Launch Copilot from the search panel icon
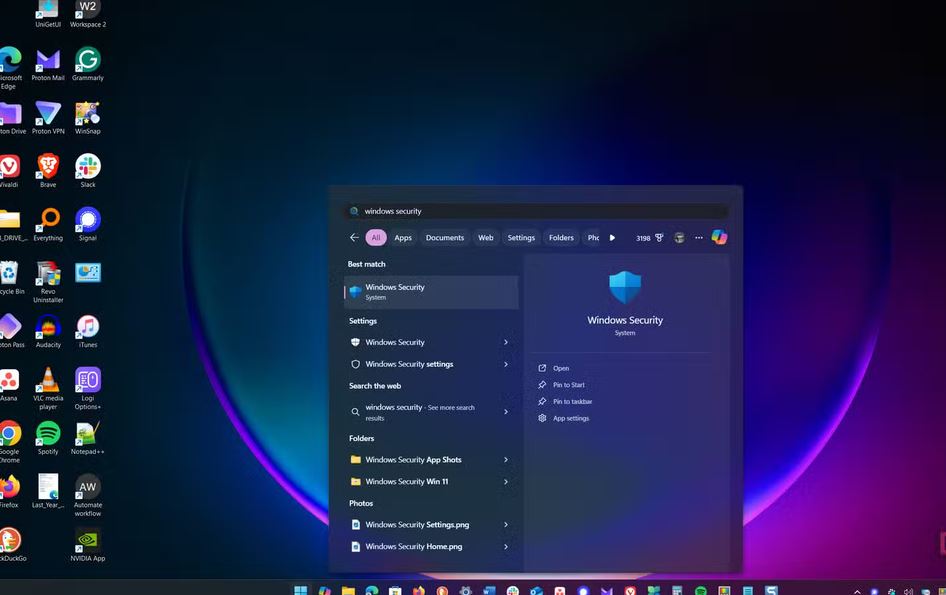This screenshot has height=595, width=946. [x=719, y=237]
